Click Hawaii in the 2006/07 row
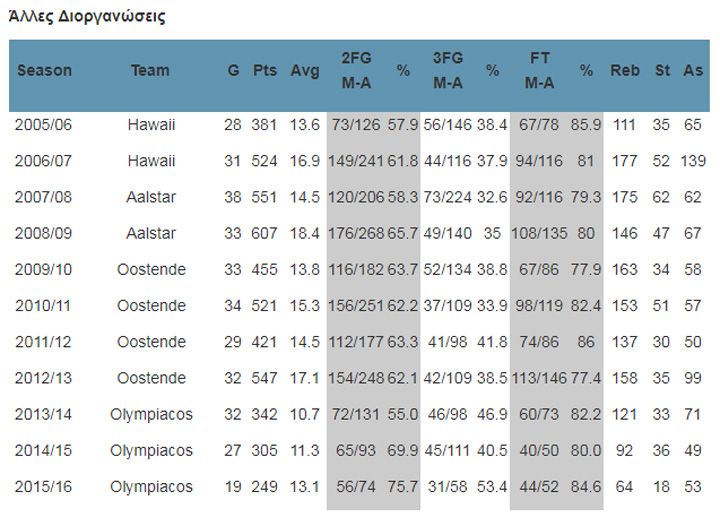The width and height of the screenshot is (720, 526). click(x=151, y=161)
